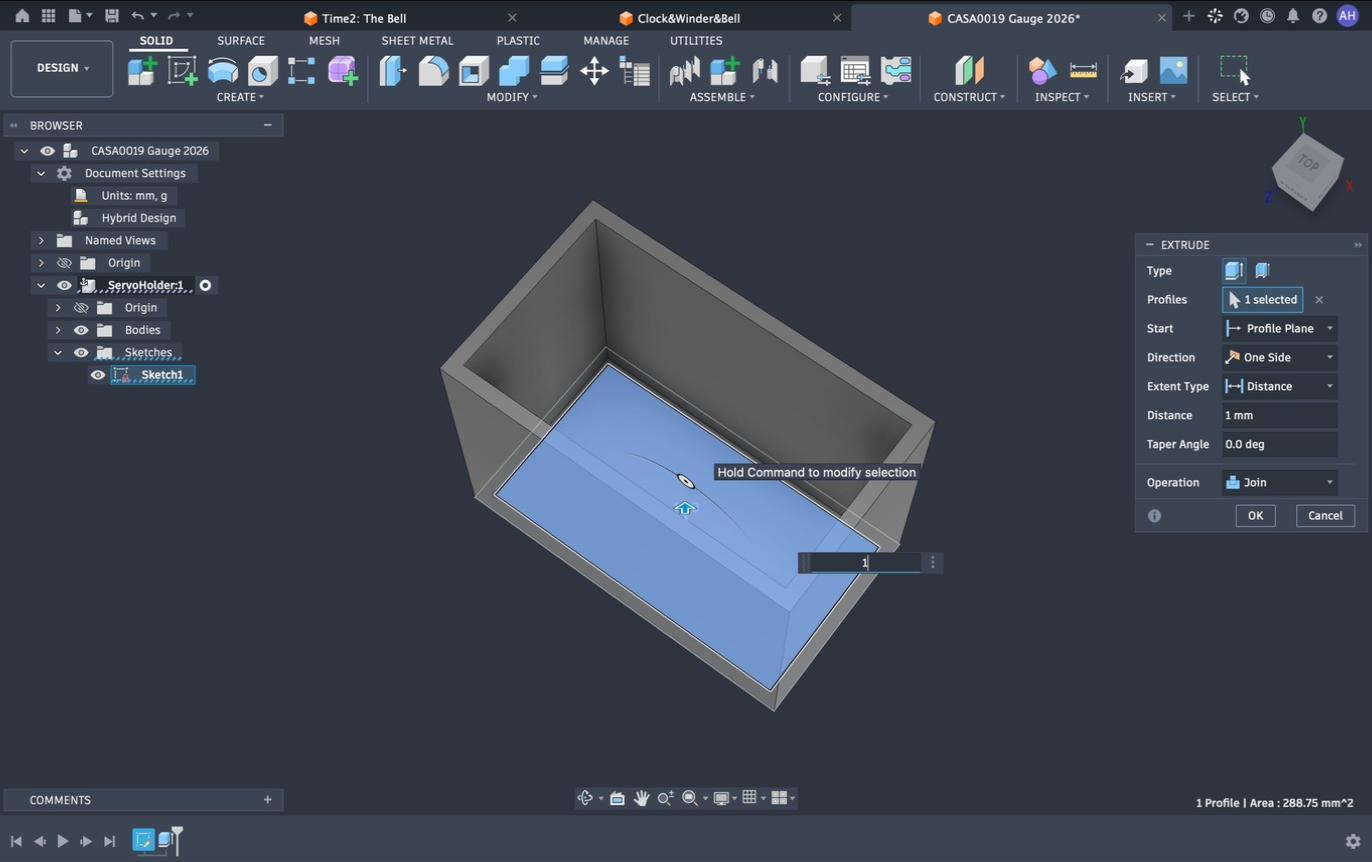Toggle visibility of the Bodies folder
Image resolution: width=1372 pixels, height=862 pixels.
81,330
